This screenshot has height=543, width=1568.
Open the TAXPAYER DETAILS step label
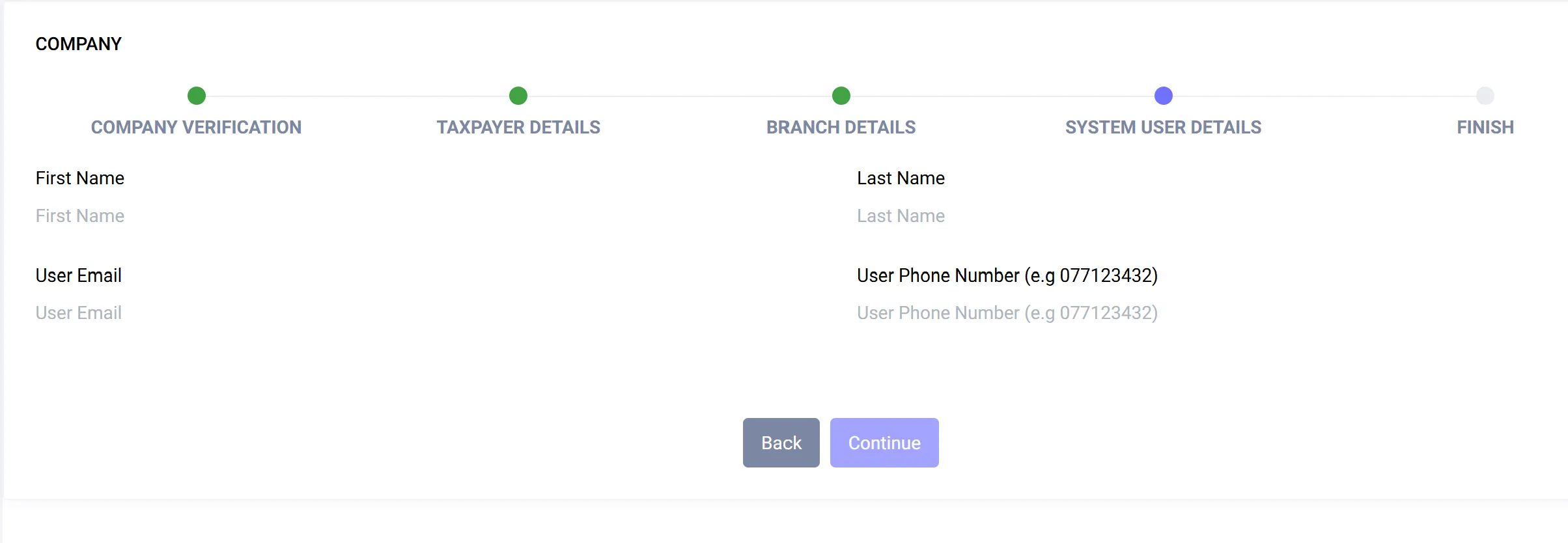click(518, 127)
